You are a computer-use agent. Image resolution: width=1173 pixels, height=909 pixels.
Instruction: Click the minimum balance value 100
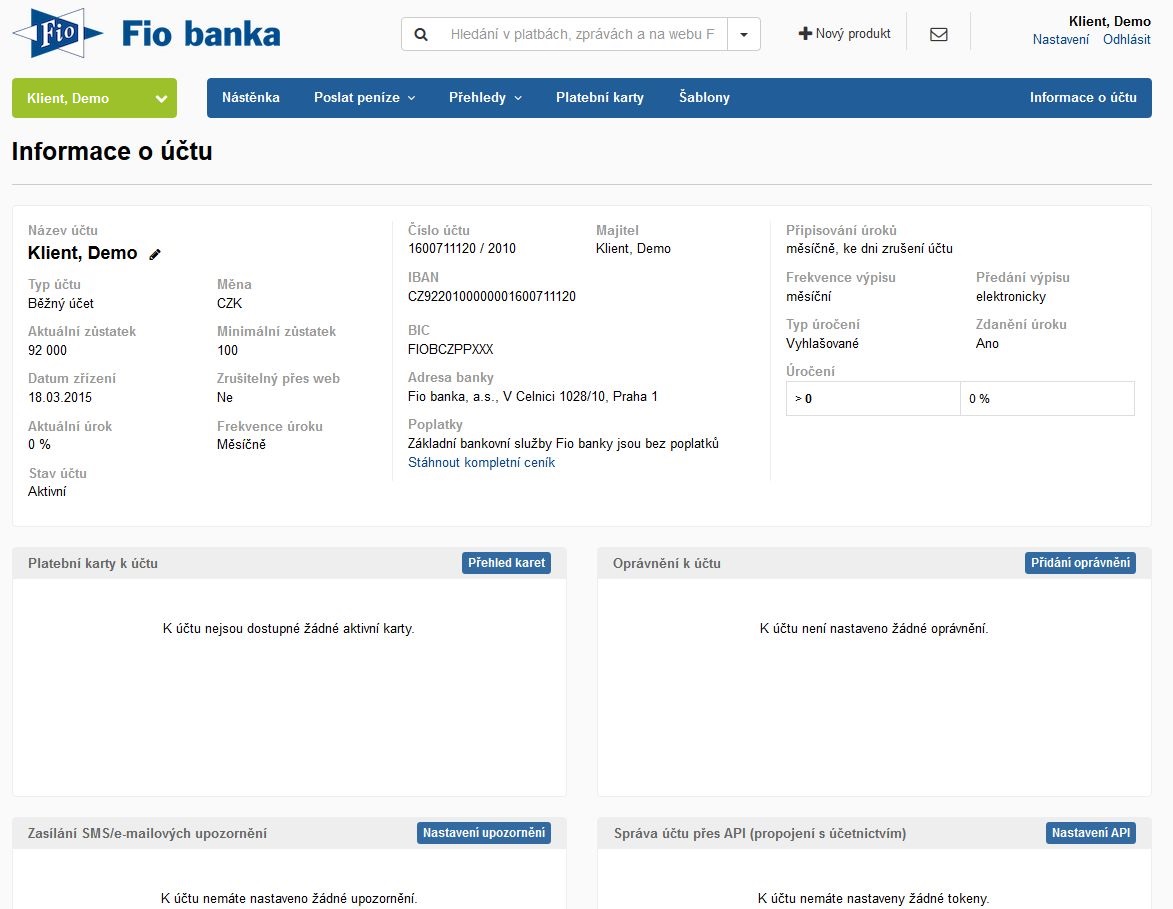[227, 350]
